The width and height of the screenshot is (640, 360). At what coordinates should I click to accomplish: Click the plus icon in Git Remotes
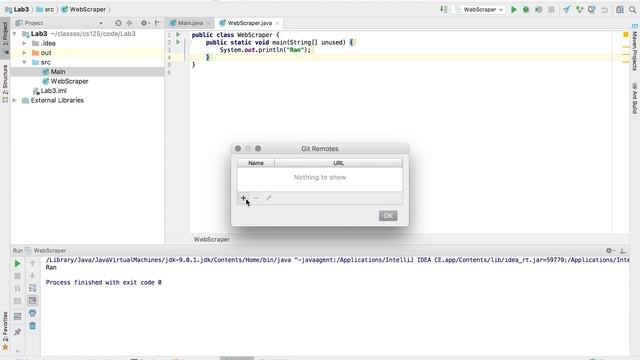tap(243, 198)
